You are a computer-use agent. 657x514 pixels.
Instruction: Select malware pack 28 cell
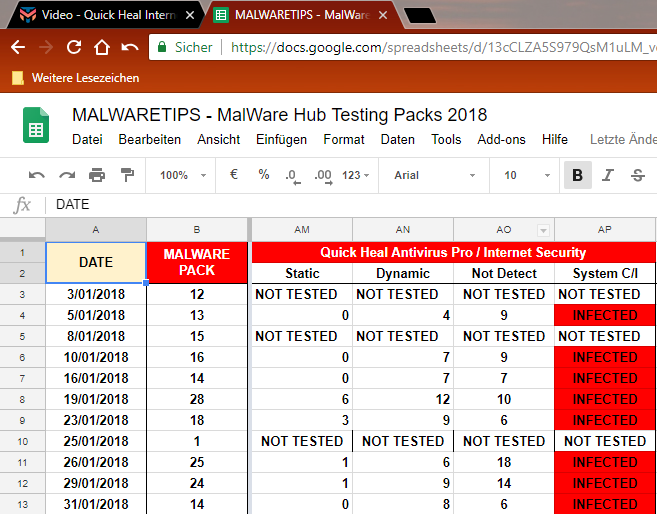tap(197, 399)
